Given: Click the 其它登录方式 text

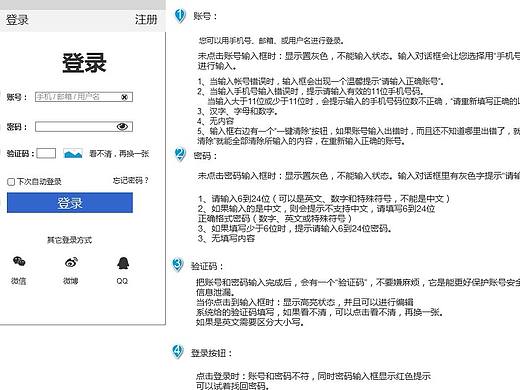Looking at the screenshot, I should pos(69,240).
